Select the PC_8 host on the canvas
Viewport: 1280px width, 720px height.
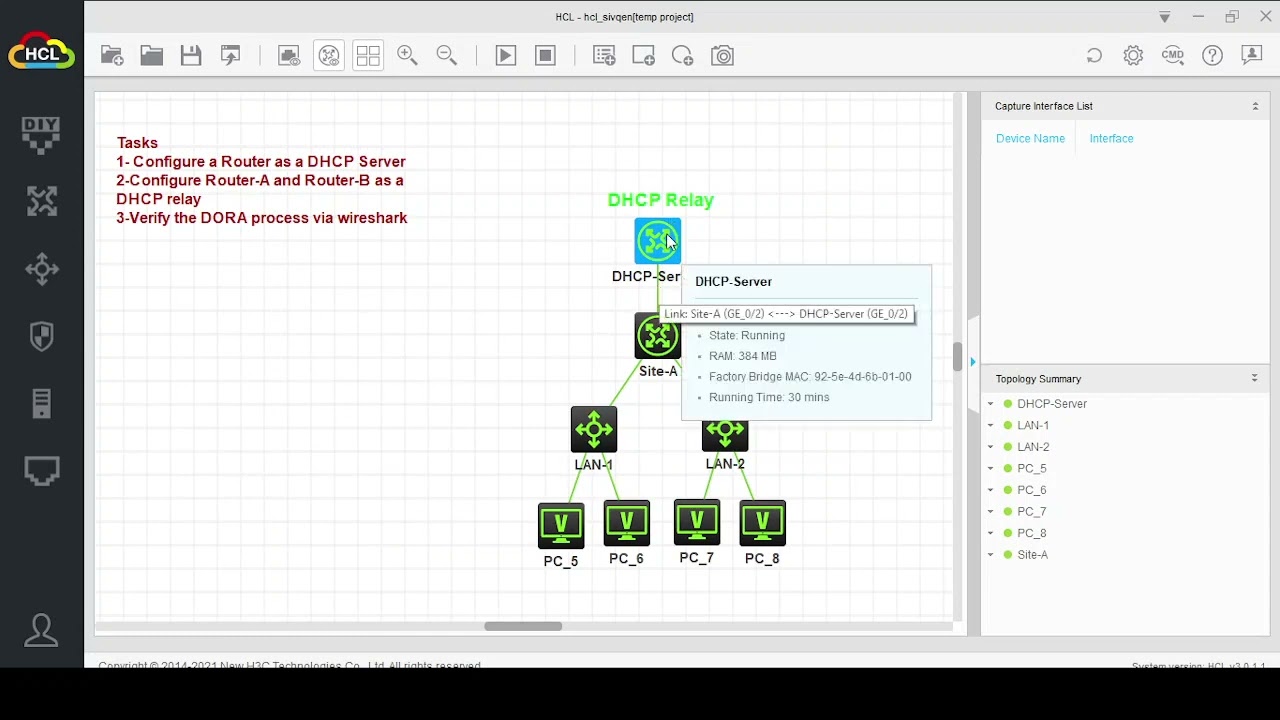tap(763, 523)
